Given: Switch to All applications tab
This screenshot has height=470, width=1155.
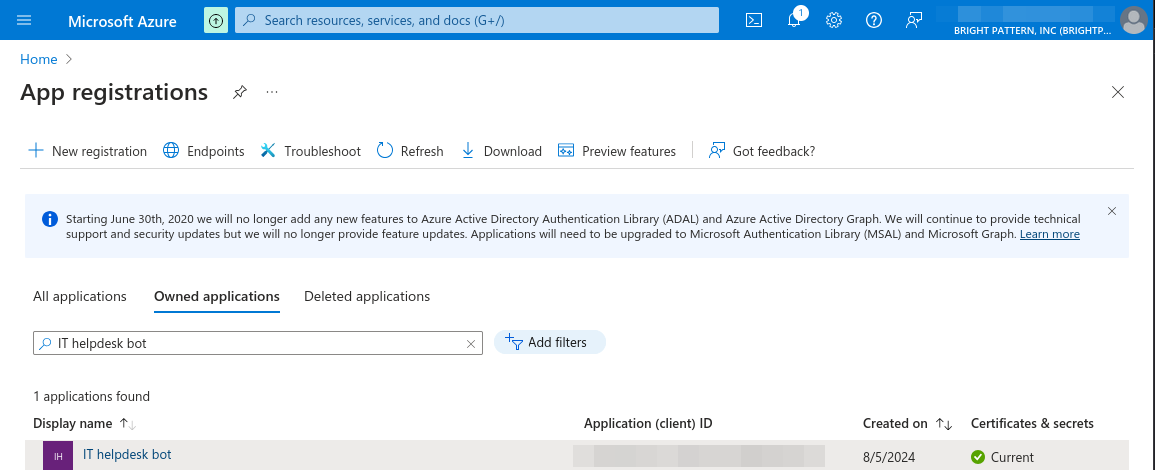Looking at the screenshot, I should coord(80,296).
